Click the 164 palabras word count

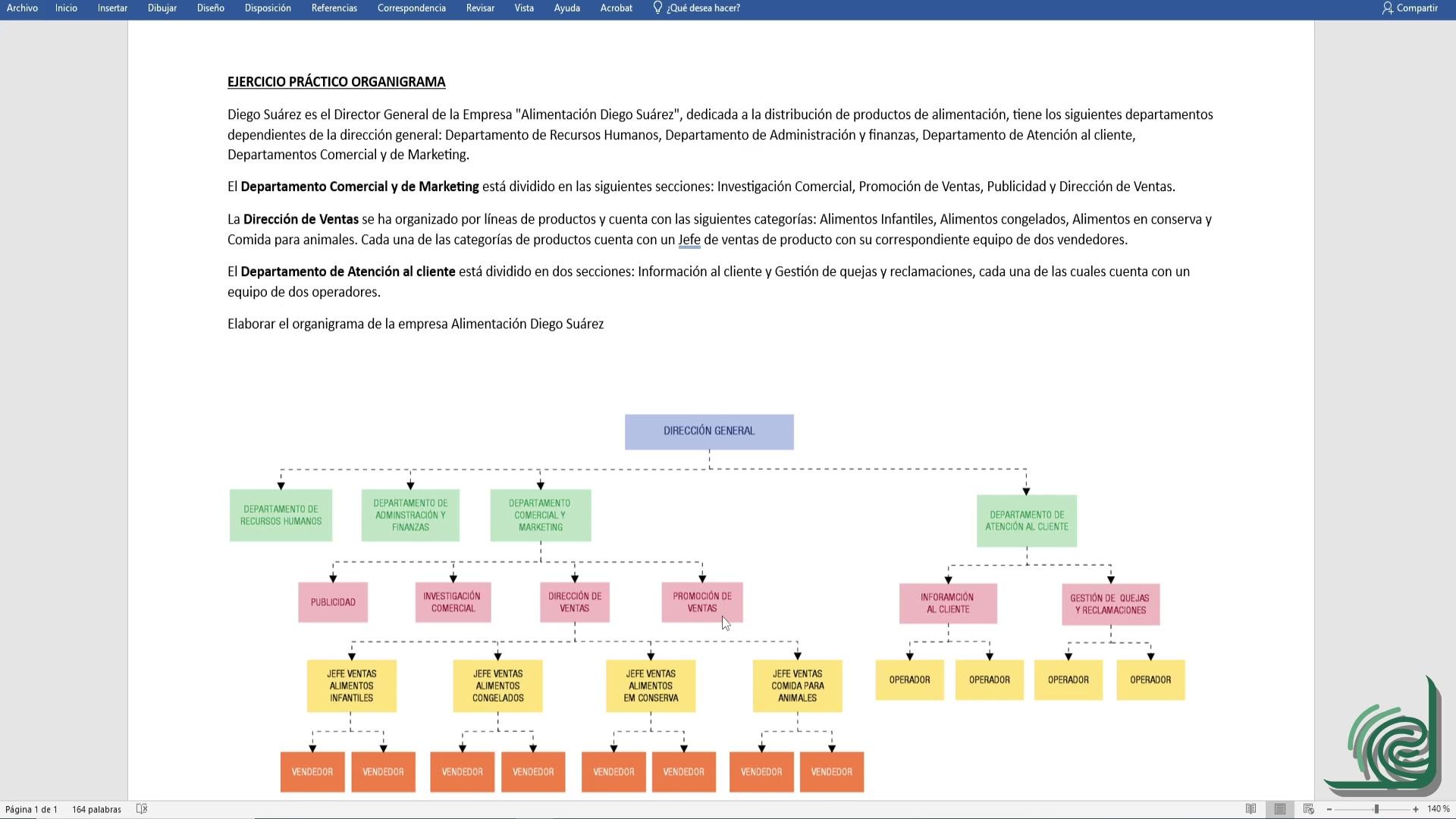[96, 809]
